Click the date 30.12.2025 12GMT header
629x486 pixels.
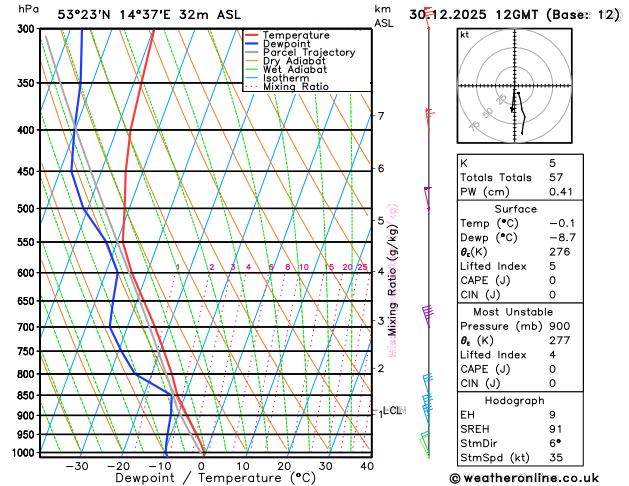[473, 15]
